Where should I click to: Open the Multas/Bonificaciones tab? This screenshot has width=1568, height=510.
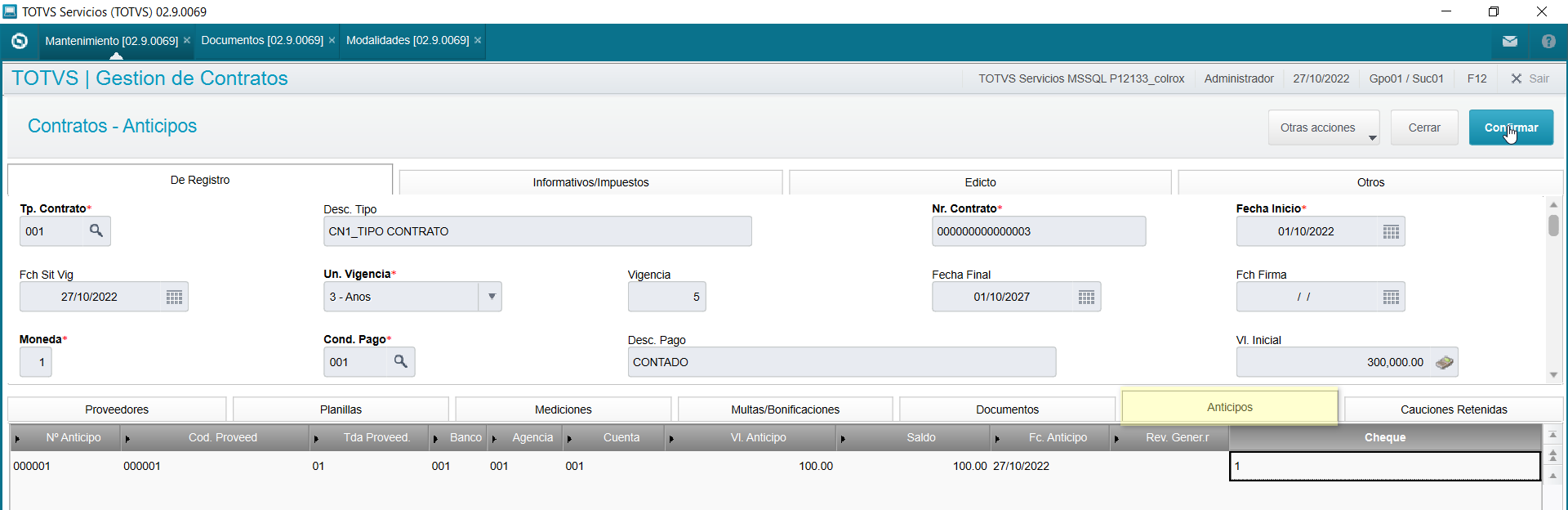(x=785, y=409)
